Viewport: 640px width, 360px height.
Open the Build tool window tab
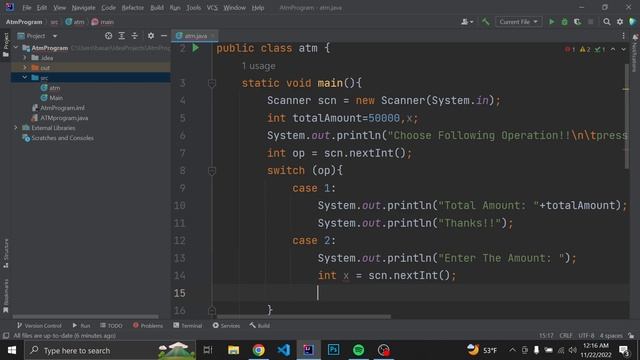[260, 325]
